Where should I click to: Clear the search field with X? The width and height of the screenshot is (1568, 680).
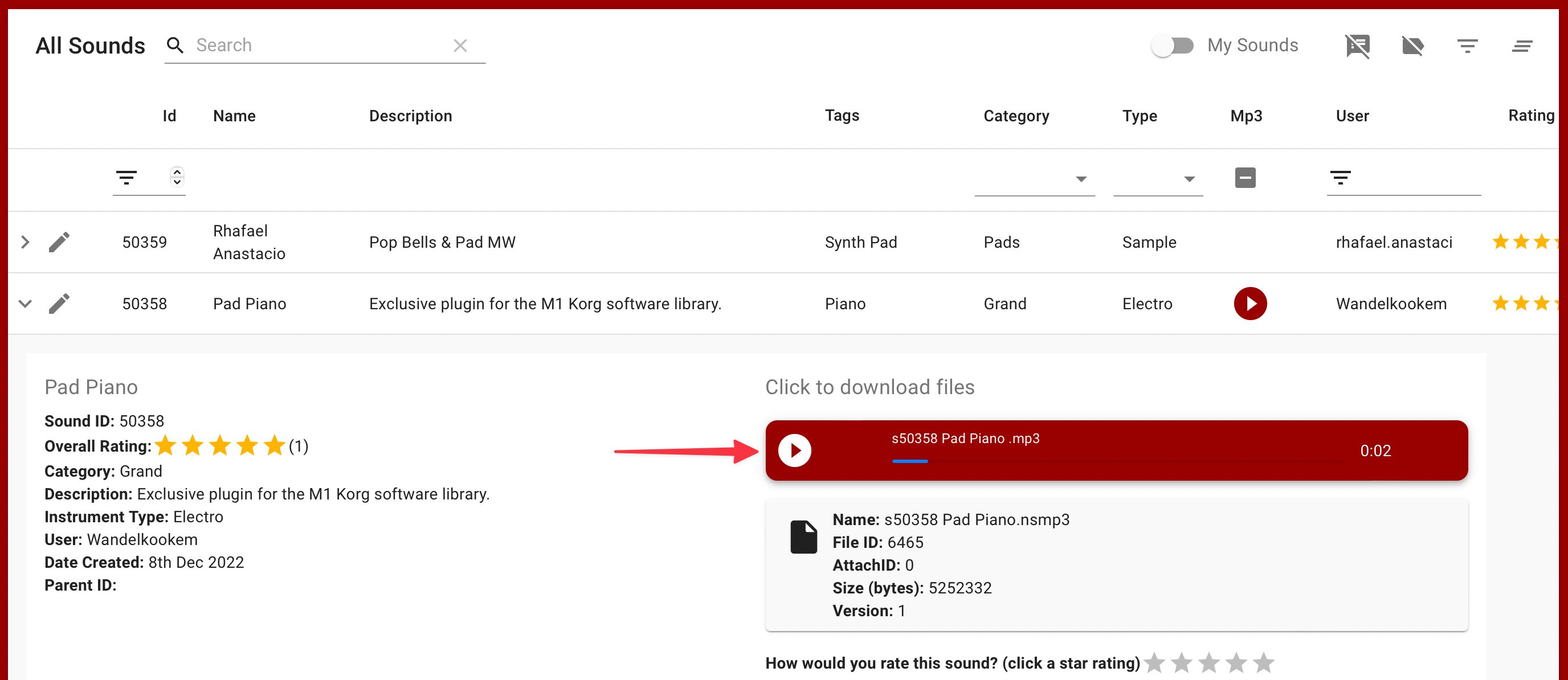click(x=460, y=46)
